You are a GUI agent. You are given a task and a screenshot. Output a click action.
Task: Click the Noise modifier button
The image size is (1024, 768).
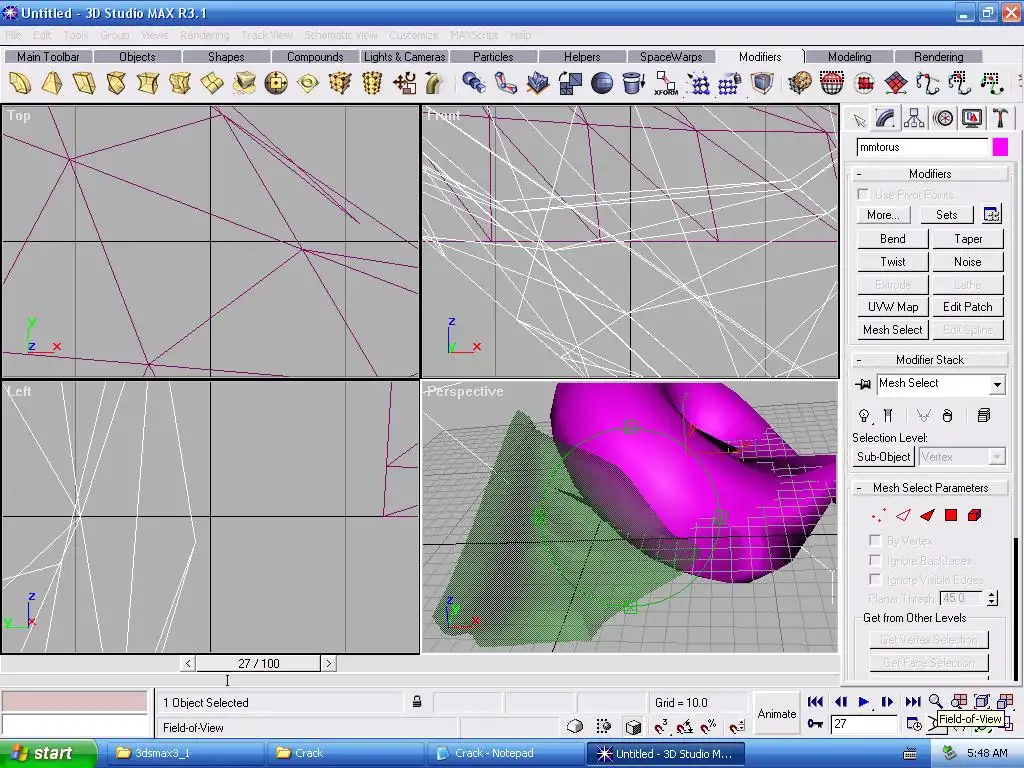(x=967, y=262)
